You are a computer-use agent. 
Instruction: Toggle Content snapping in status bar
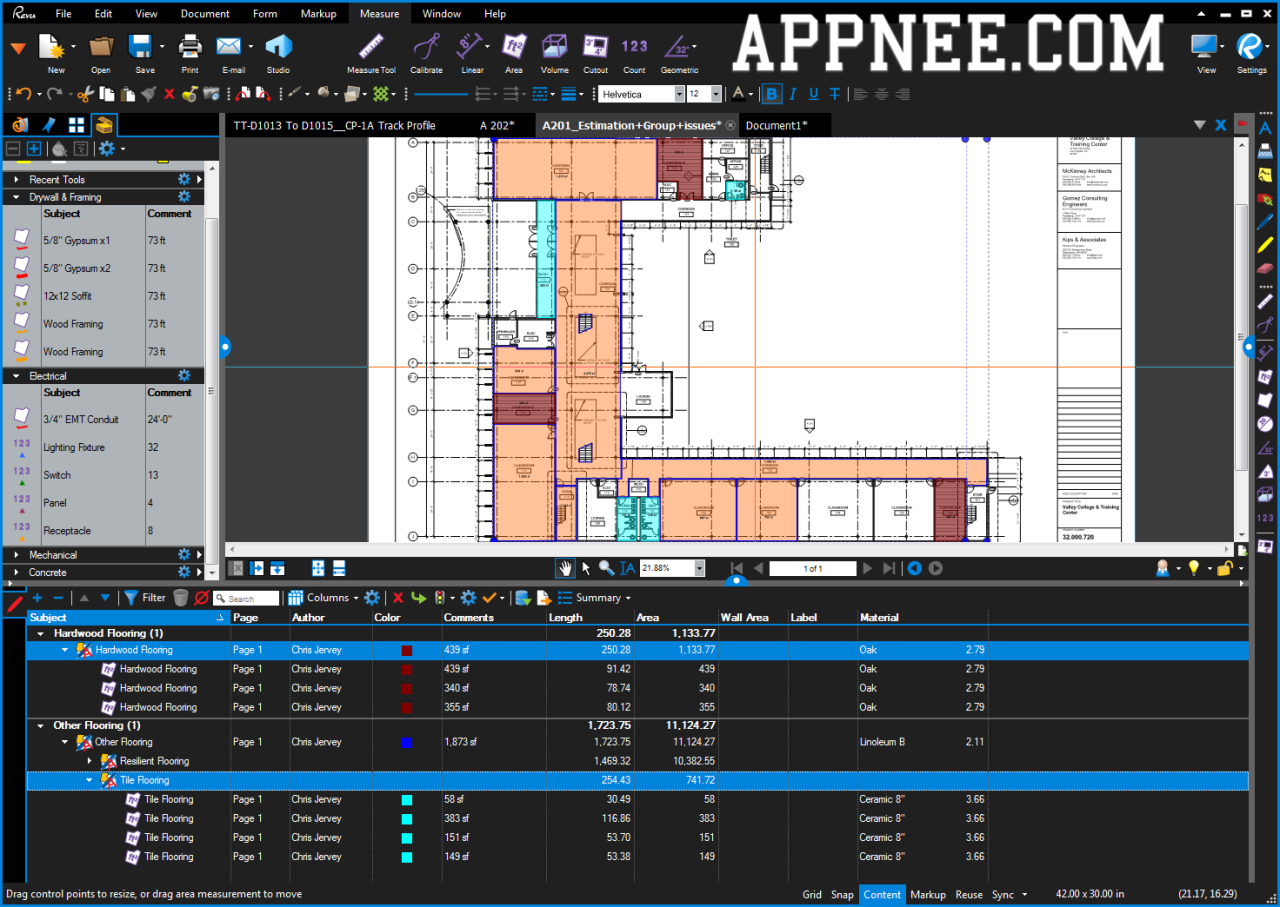882,895
